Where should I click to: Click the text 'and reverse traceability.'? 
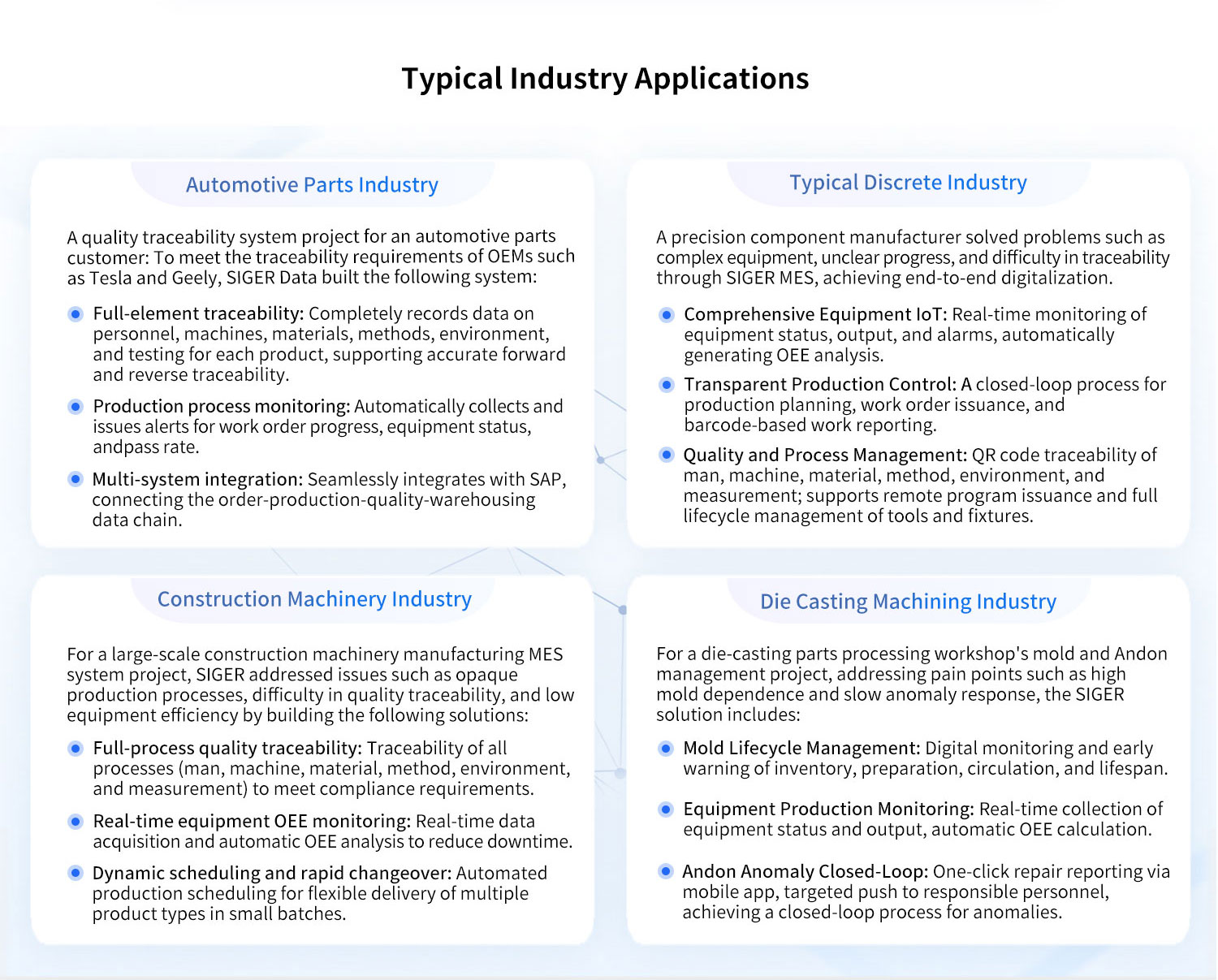(191, 374)
